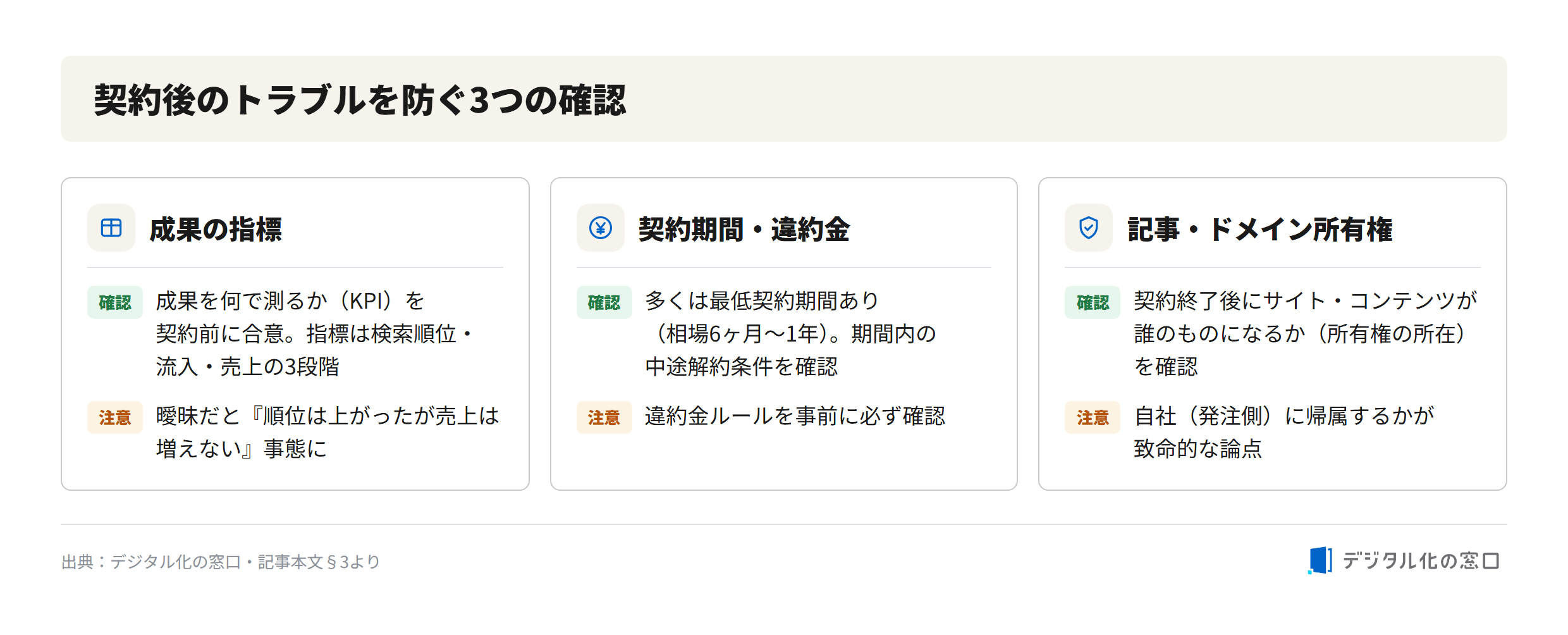
Task: Click the orange 注意 badge in 所有権 card
Action: (1092, 417)
